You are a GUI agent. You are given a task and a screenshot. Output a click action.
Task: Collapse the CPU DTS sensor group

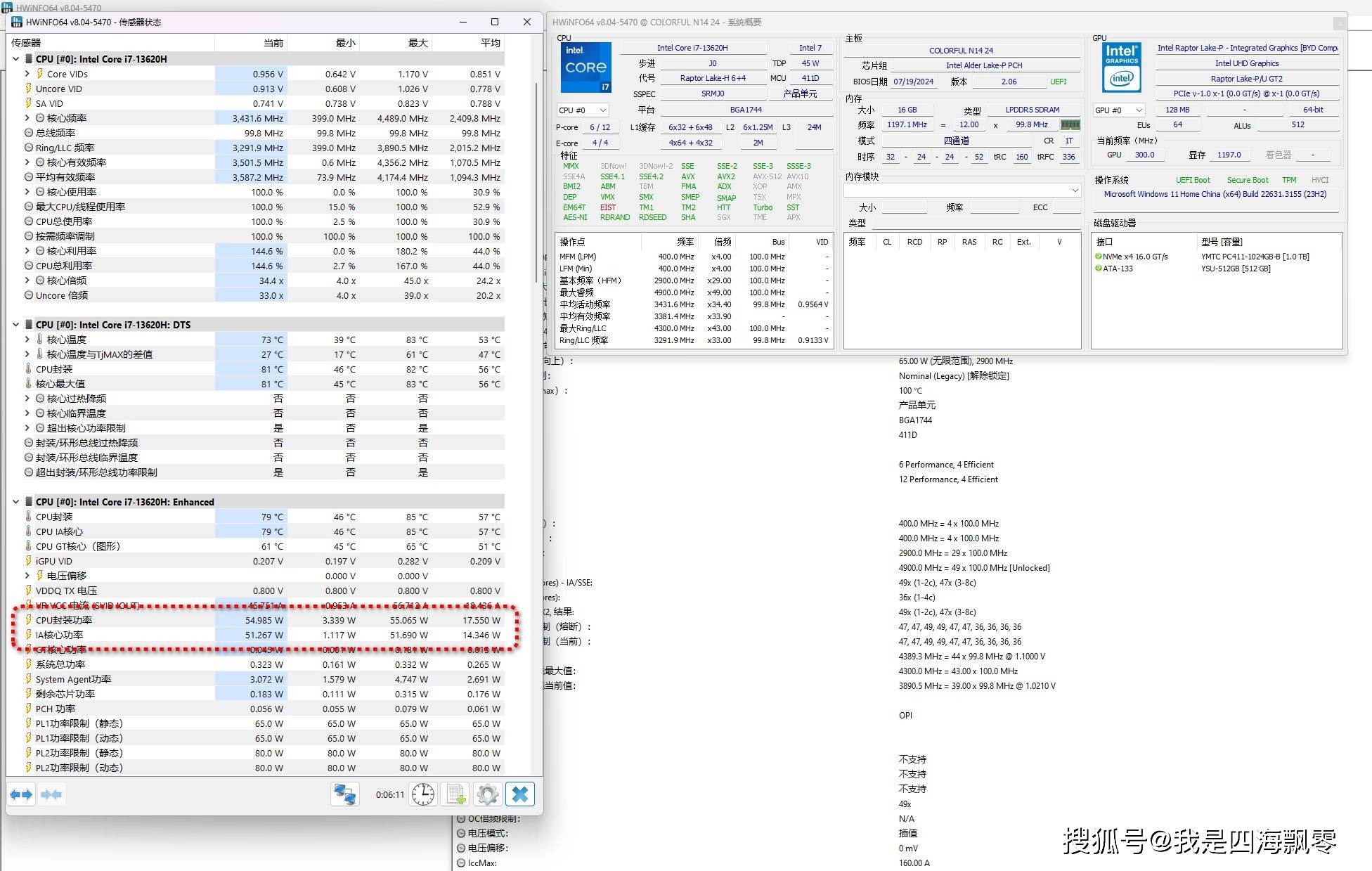pos(15,325)
